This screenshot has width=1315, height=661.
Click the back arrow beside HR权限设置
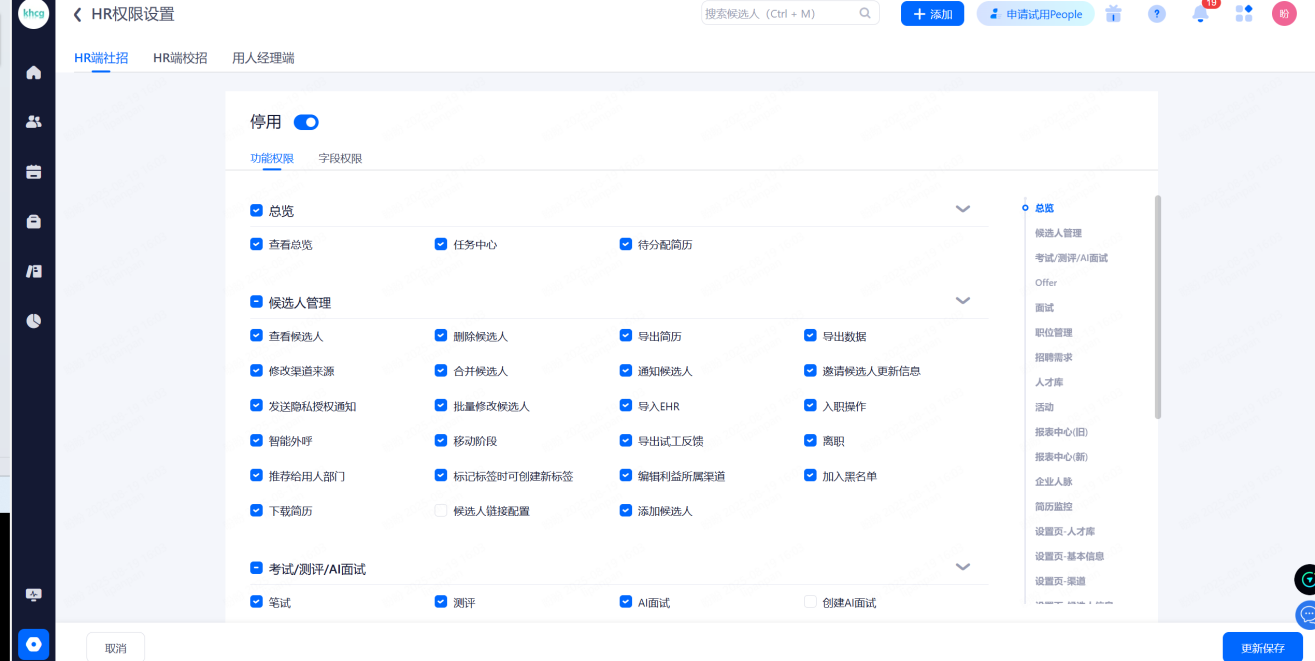[x=77, y=14]
